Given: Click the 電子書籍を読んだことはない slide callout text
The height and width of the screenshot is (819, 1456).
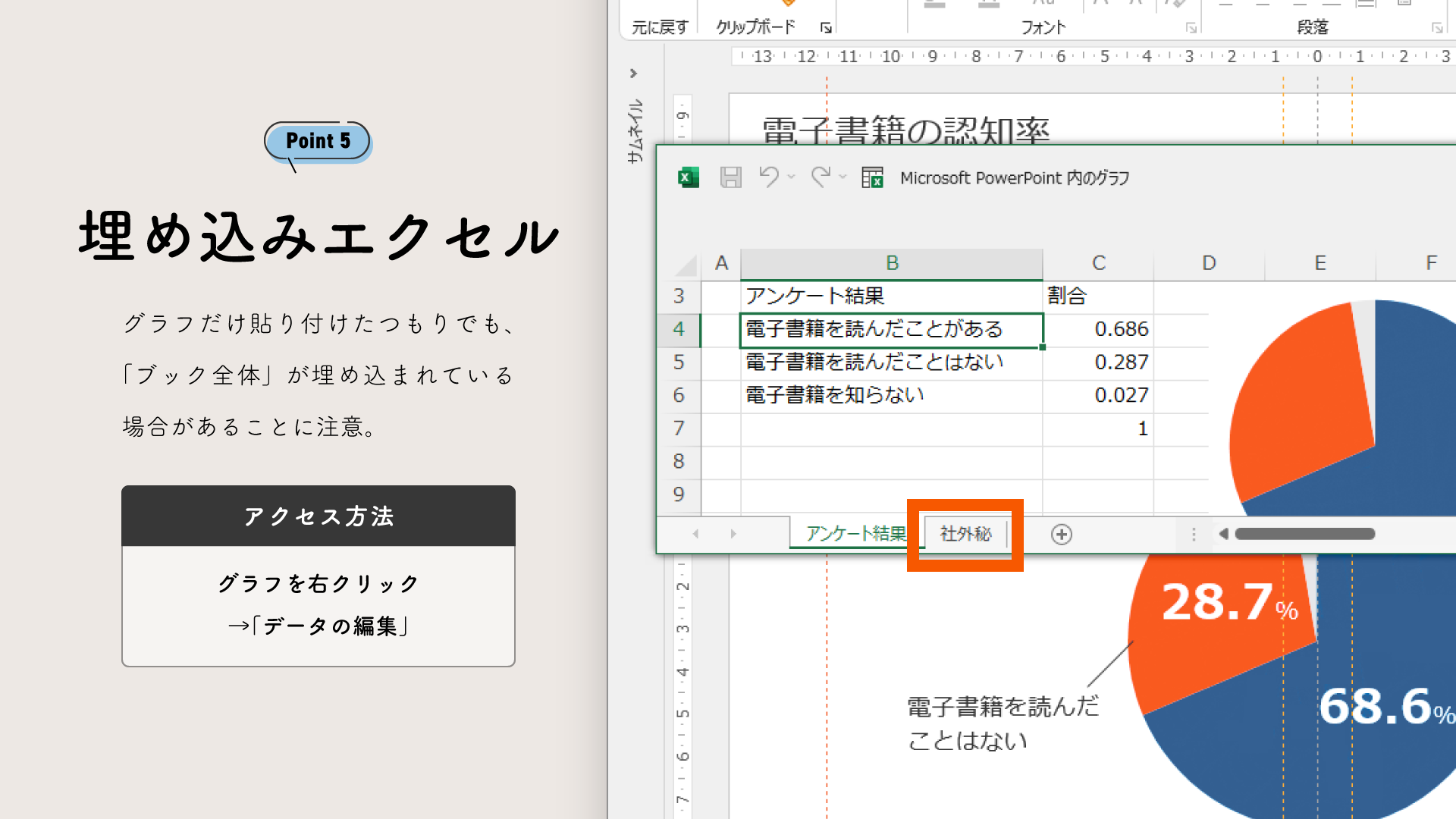Looking at the screenshot, I should click(x=1003, y=723).
